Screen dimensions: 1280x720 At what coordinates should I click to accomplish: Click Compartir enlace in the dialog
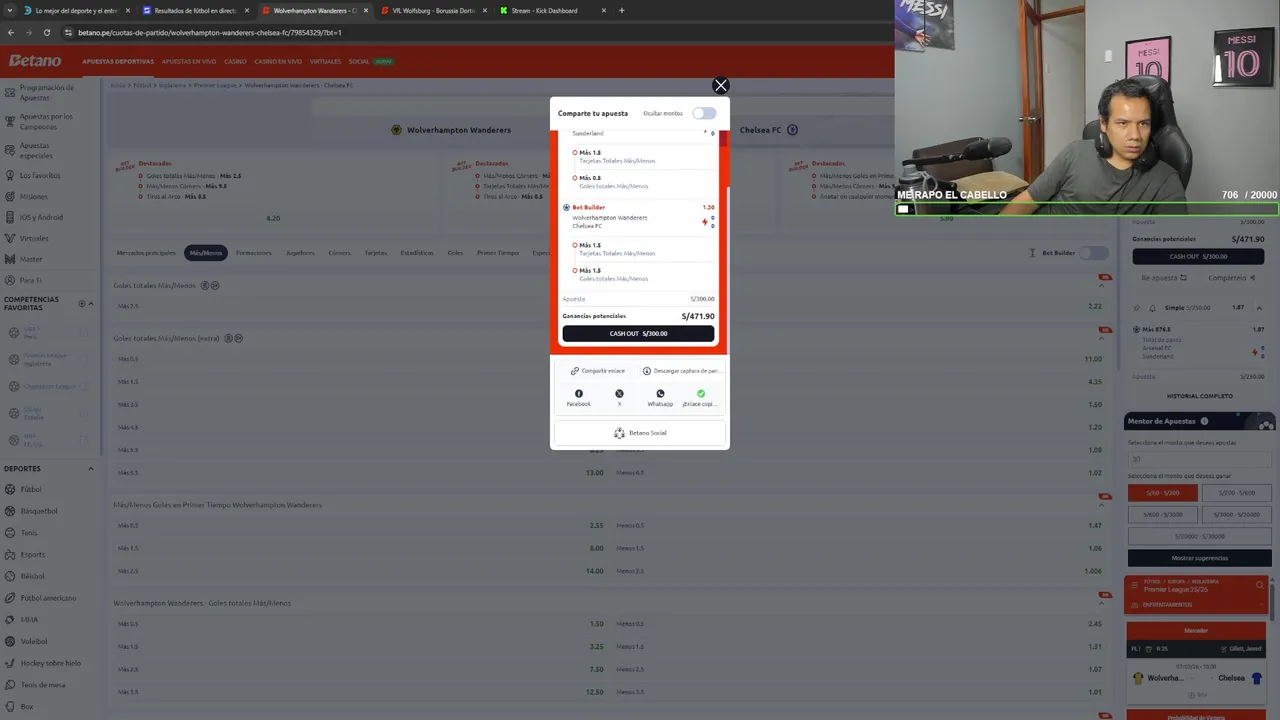[x=598, y=371]
